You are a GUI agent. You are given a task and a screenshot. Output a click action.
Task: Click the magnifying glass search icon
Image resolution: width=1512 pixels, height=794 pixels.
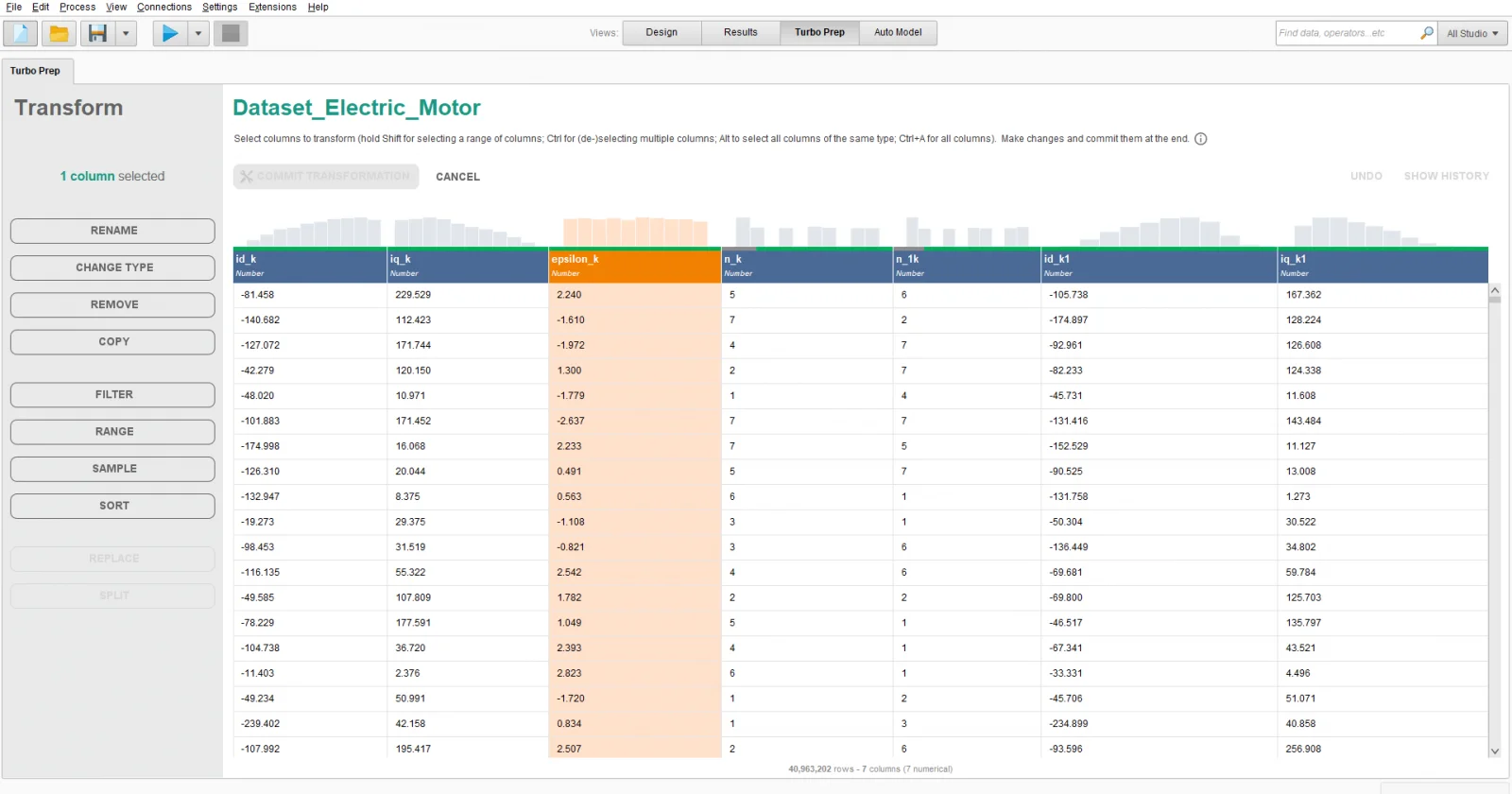pos(1426,33)
